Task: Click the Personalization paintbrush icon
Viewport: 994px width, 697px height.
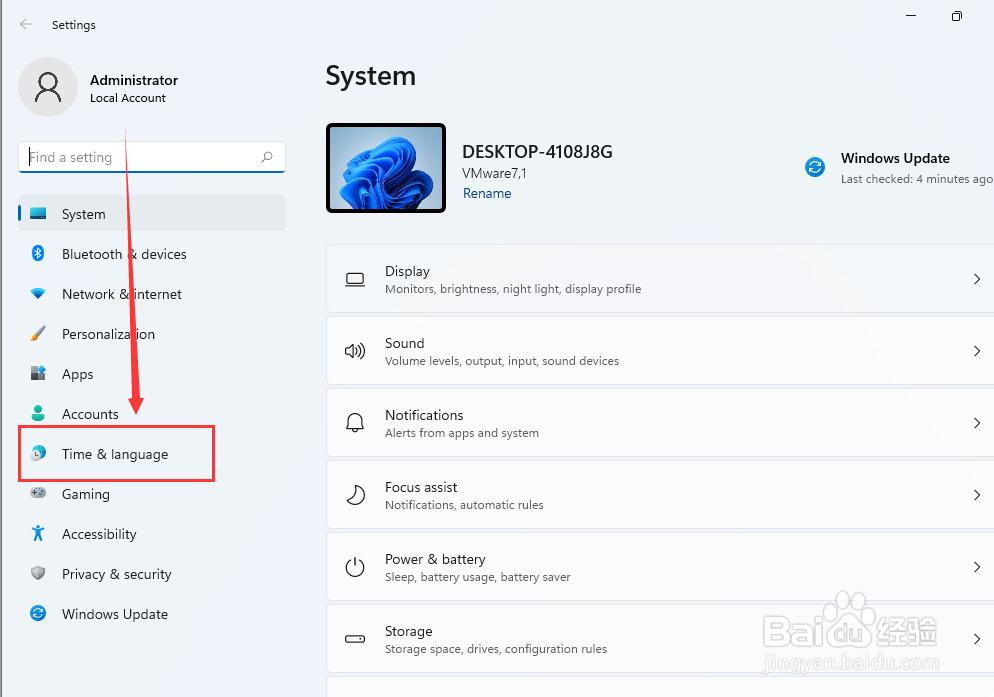Action: pyautogui.click(x=38, y=333)
